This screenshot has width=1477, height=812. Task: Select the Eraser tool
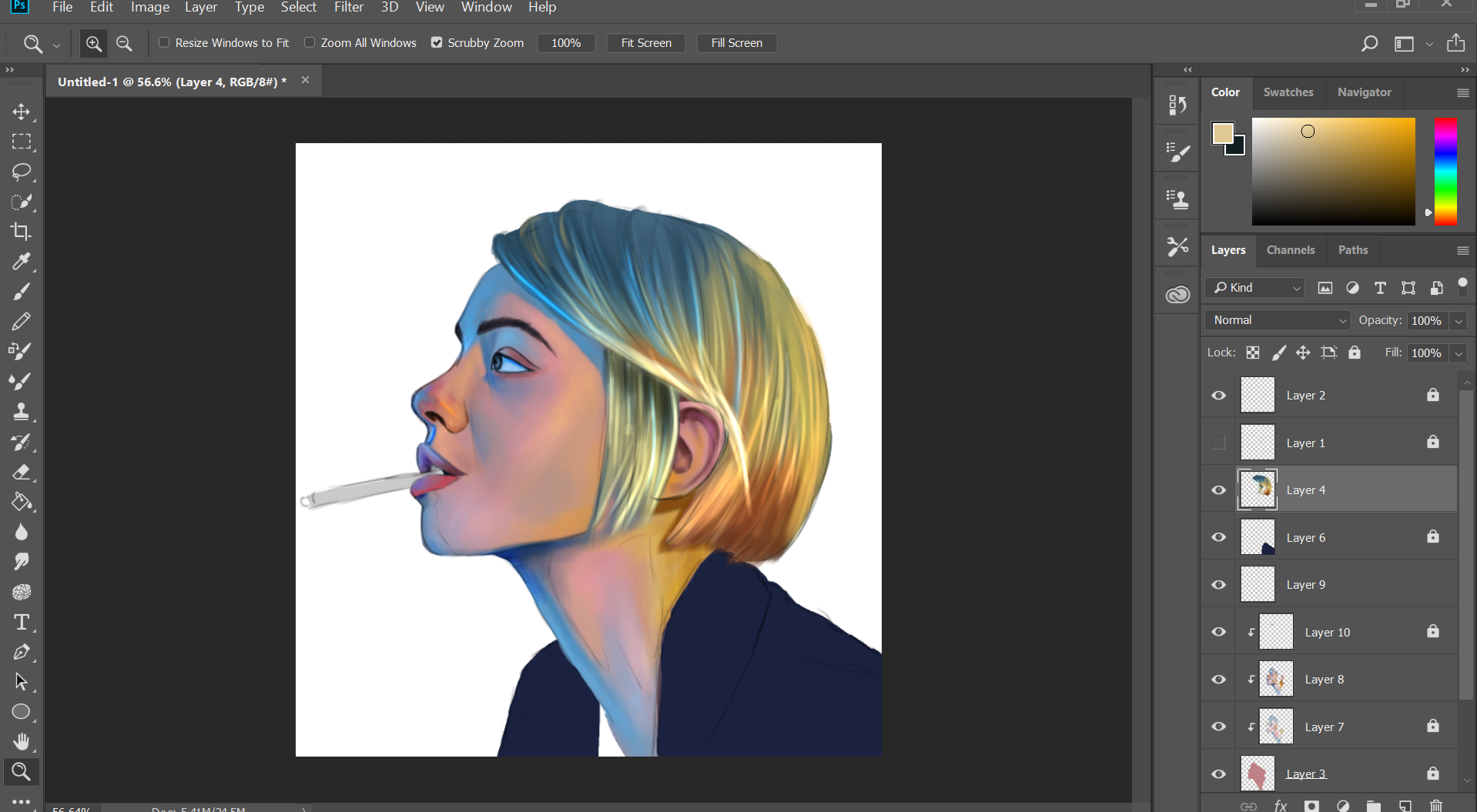click(x=21, y=472)
